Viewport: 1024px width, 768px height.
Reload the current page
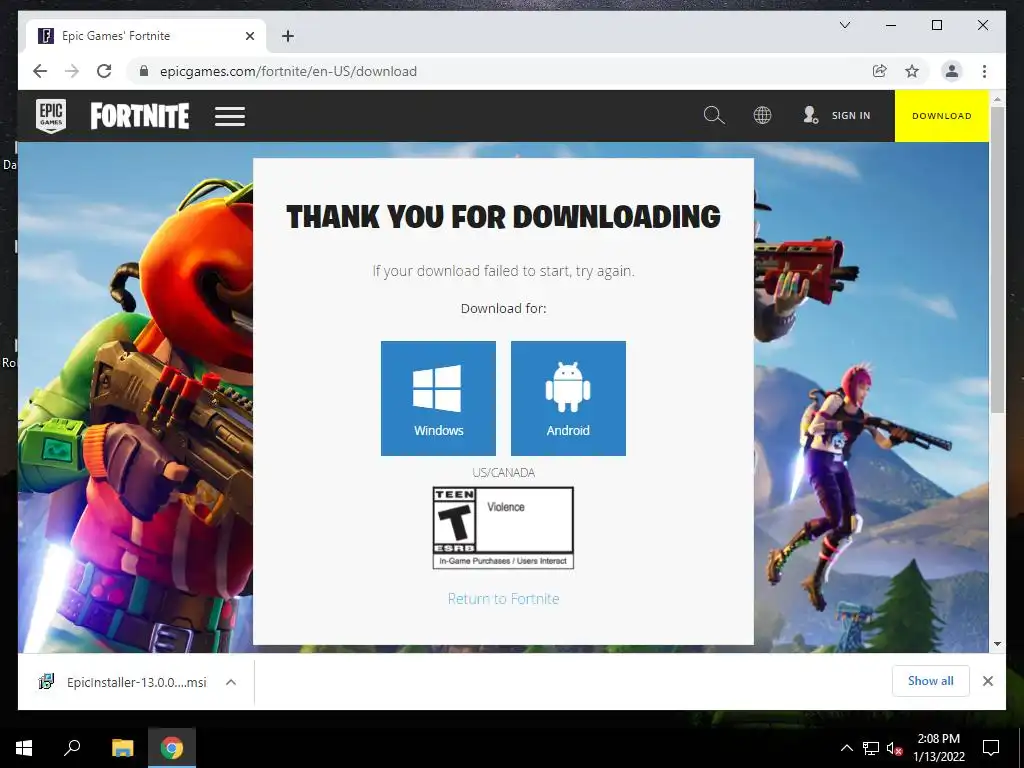(104, 71)
